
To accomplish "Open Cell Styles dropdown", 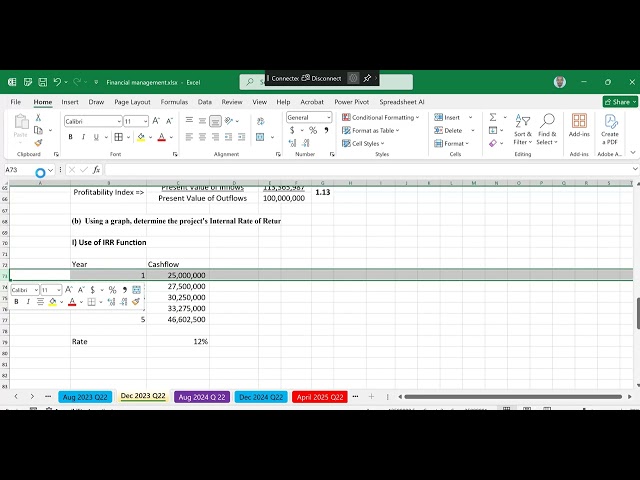I will click(363, 144).
